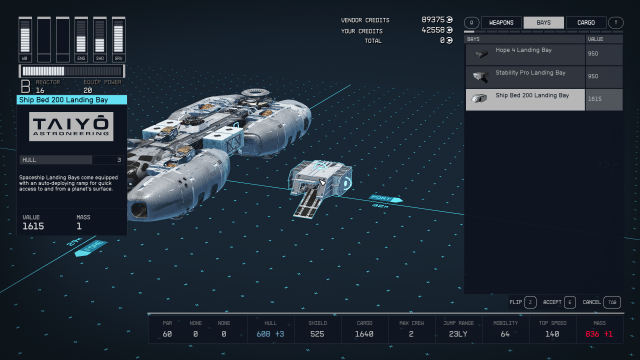Click the first weapon power bar
Screen dimensions: 640x360
point(25,40)
